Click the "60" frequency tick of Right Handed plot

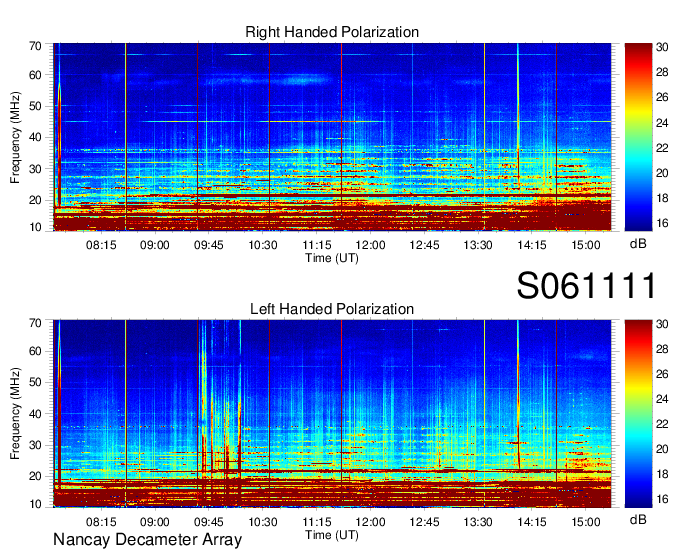[36, 75]
